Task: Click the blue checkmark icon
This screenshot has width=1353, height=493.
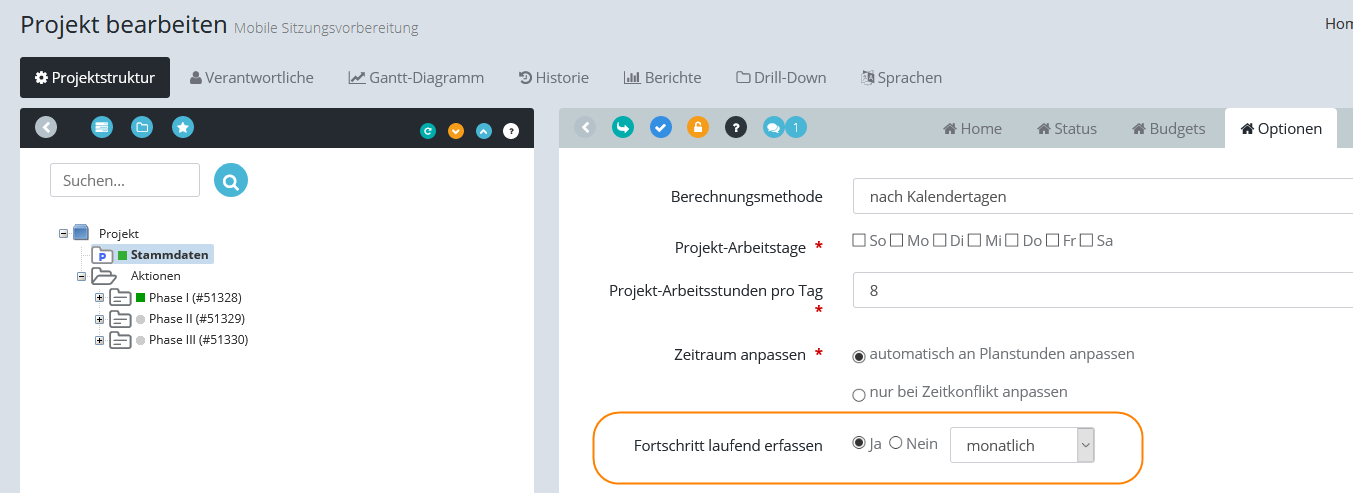Action: click(660, 127)
